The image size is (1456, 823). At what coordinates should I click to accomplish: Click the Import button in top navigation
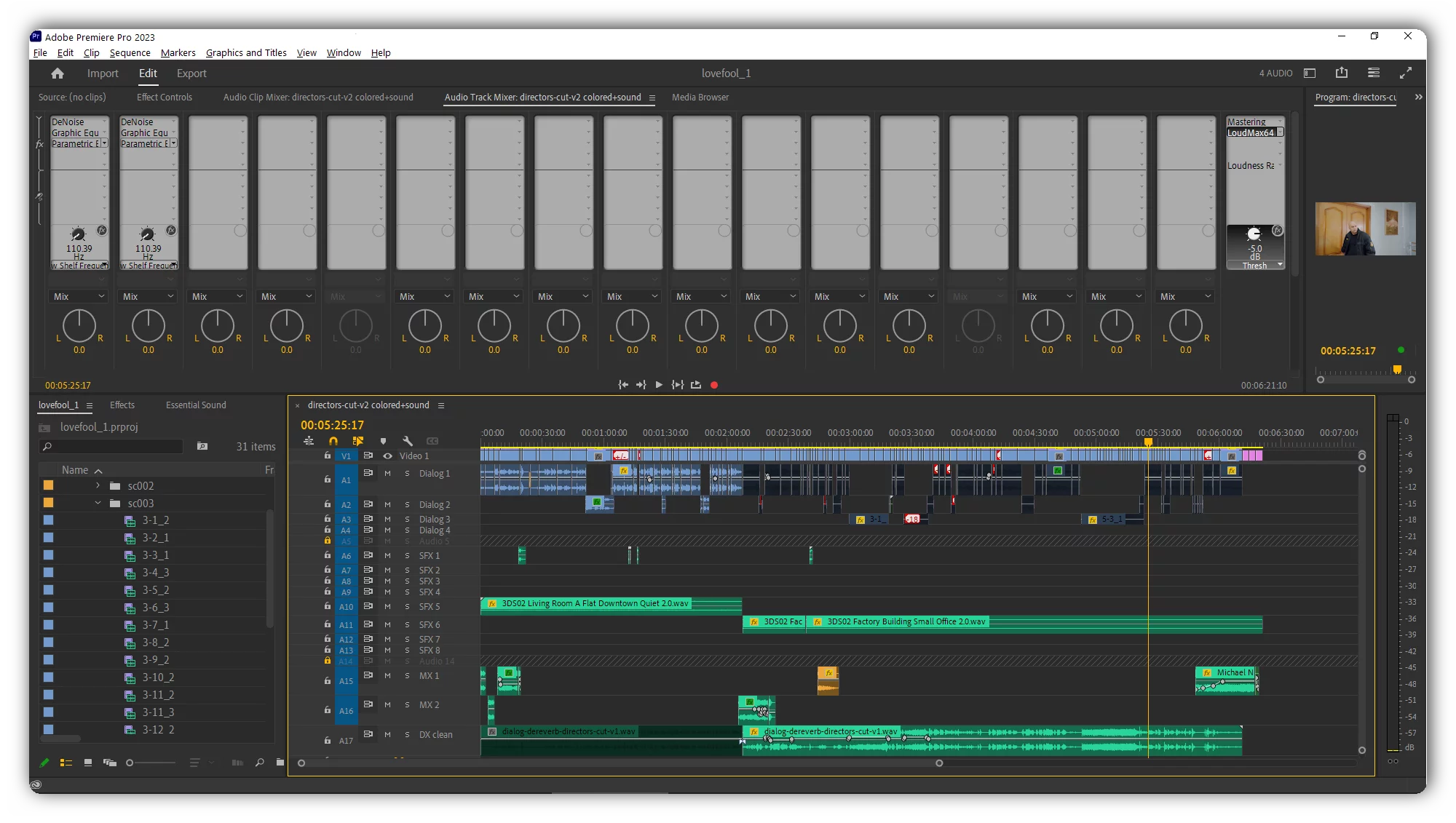102,73
